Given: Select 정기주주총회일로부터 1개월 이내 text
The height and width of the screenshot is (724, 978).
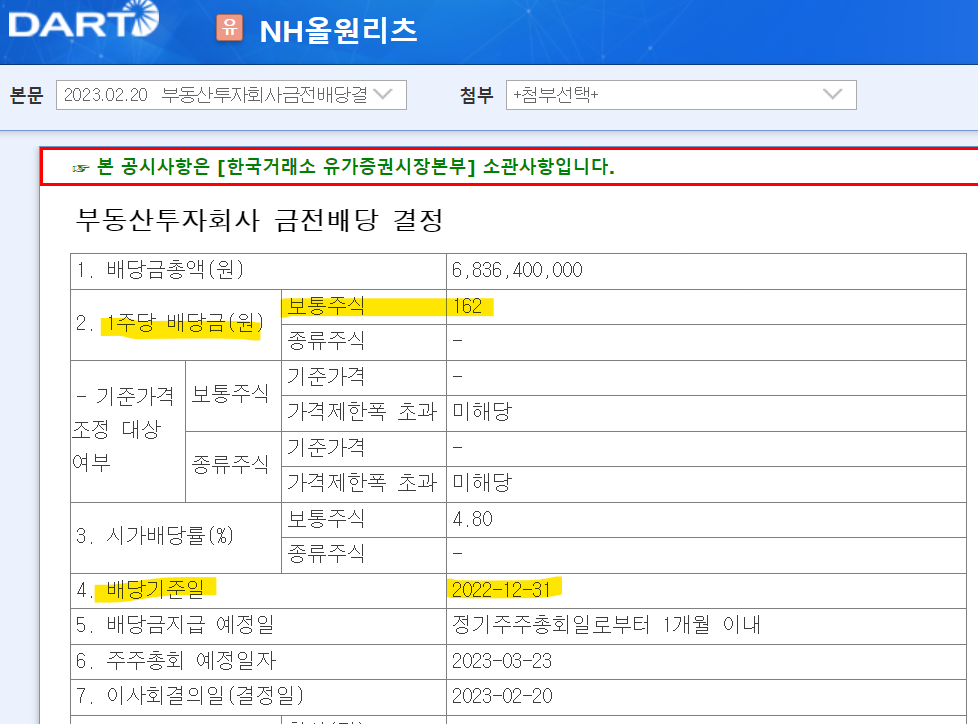Looking at the screenshot, I should (x=606, y=625).
